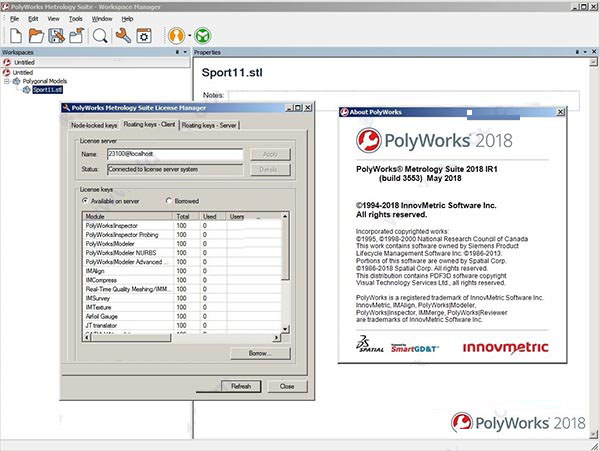Open the Help menu

click(x=127, y=19)
